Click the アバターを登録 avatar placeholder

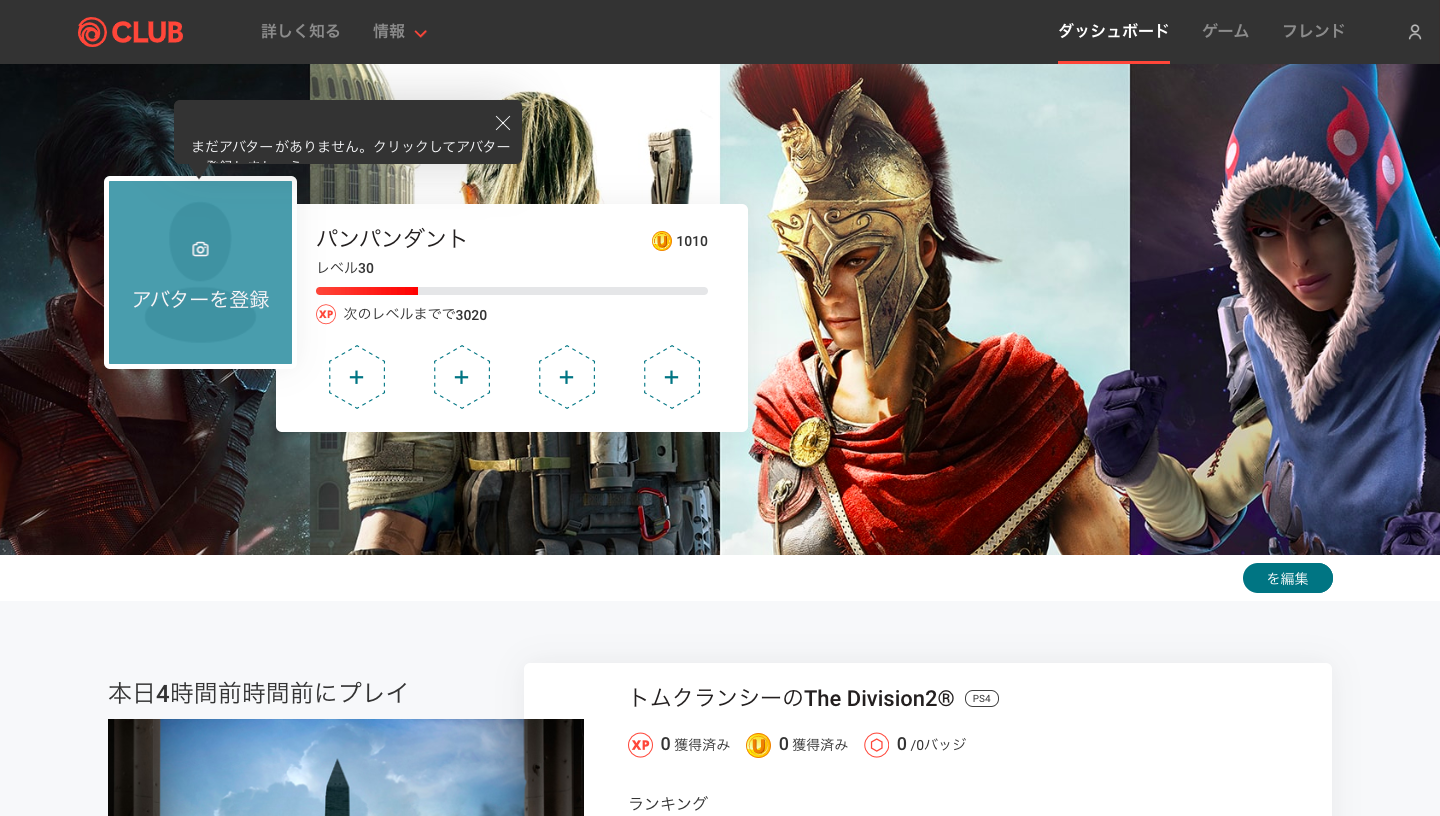[x=201, y=273]
